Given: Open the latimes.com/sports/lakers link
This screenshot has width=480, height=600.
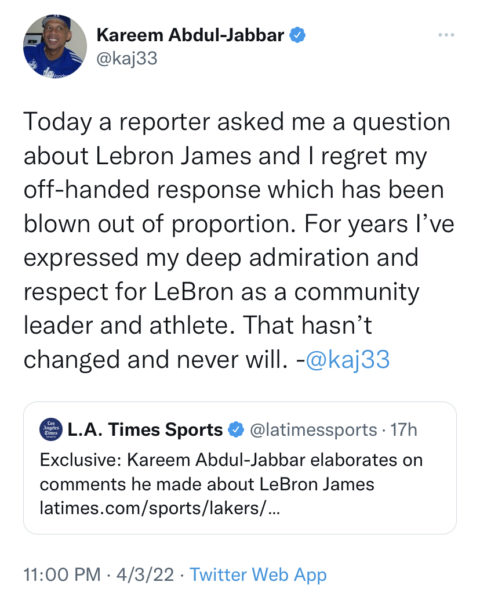Looking at the screenshot, I should (160, 508).
